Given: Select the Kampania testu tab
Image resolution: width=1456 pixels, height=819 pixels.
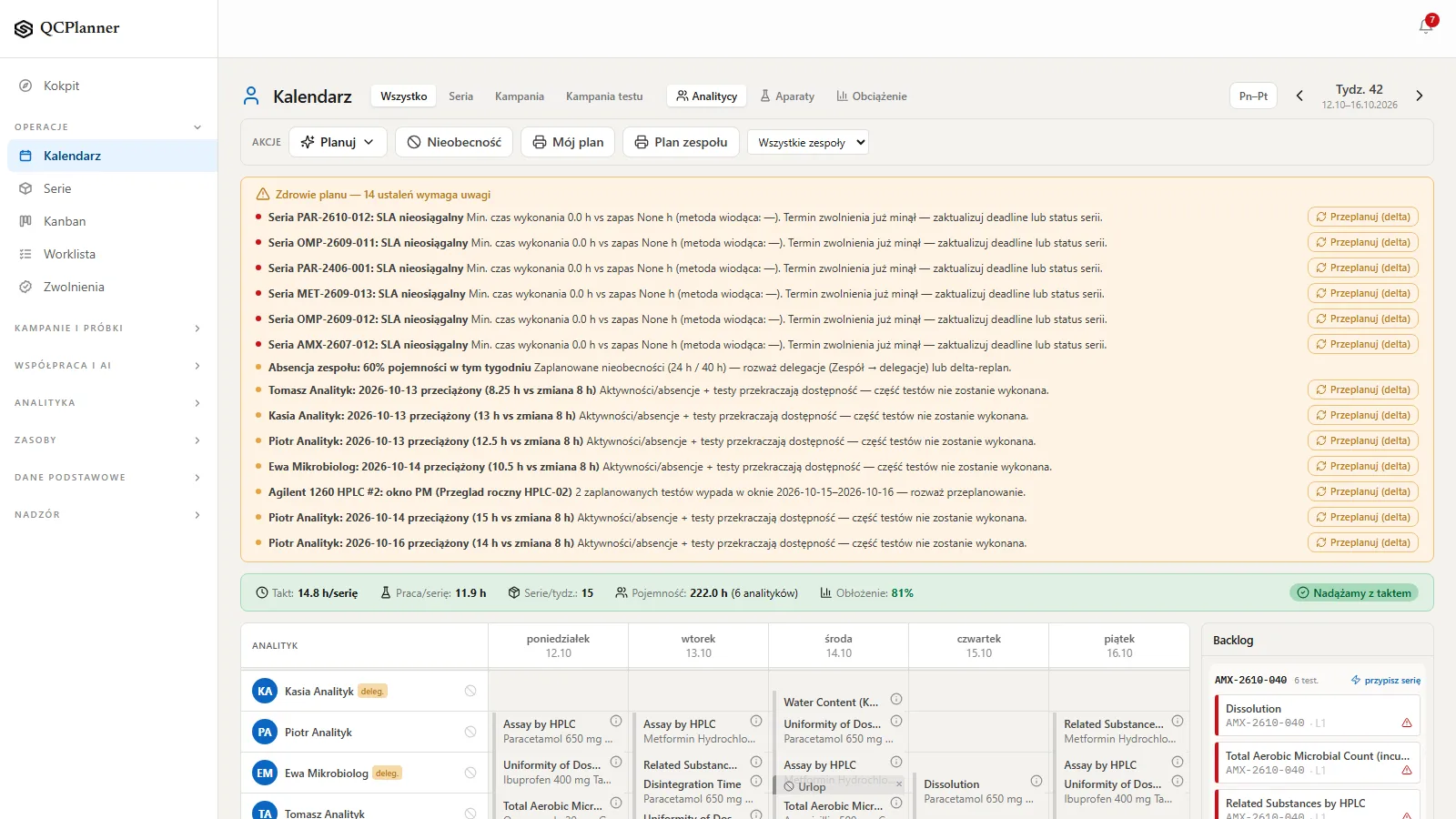Looking at the screenshot, I should (604, 96).
